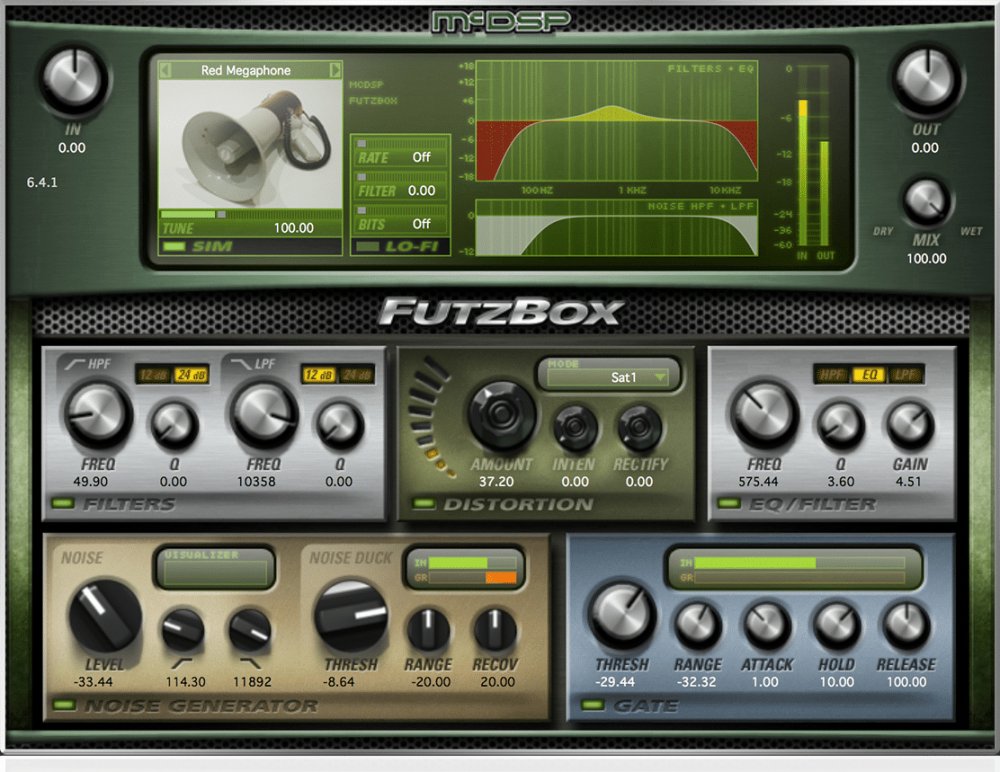
Task: Toggle the LO-FI section enable LED
Action: coord(367,246)
